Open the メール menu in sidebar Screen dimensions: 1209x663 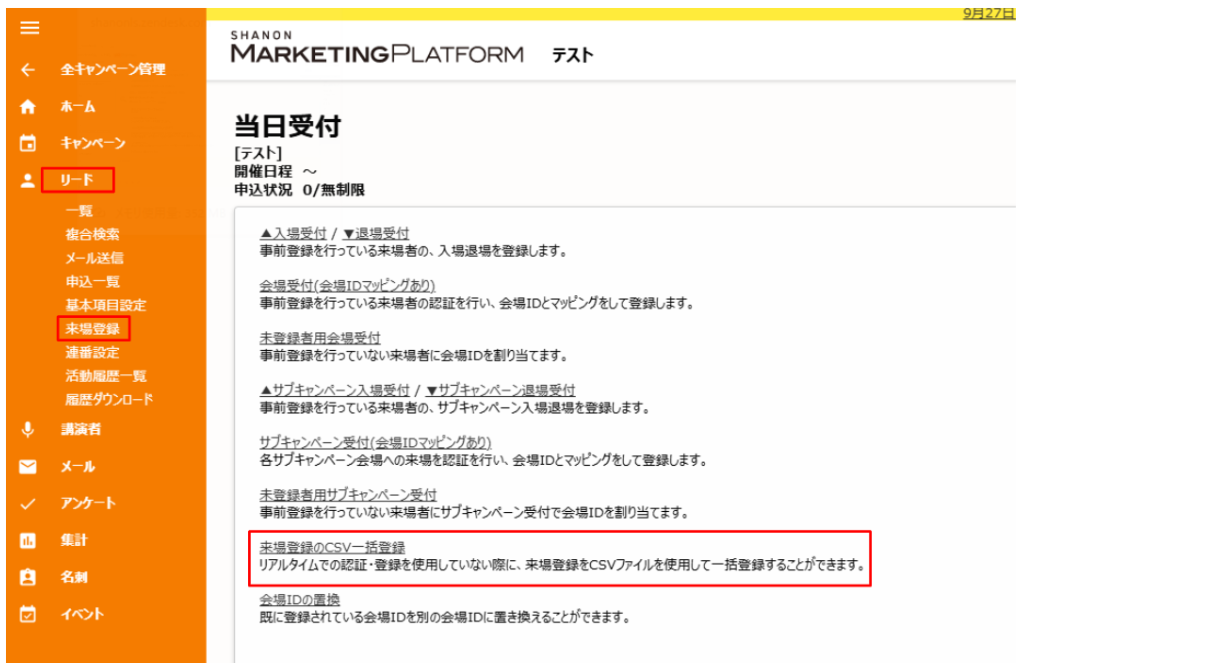tap(78, 467)
